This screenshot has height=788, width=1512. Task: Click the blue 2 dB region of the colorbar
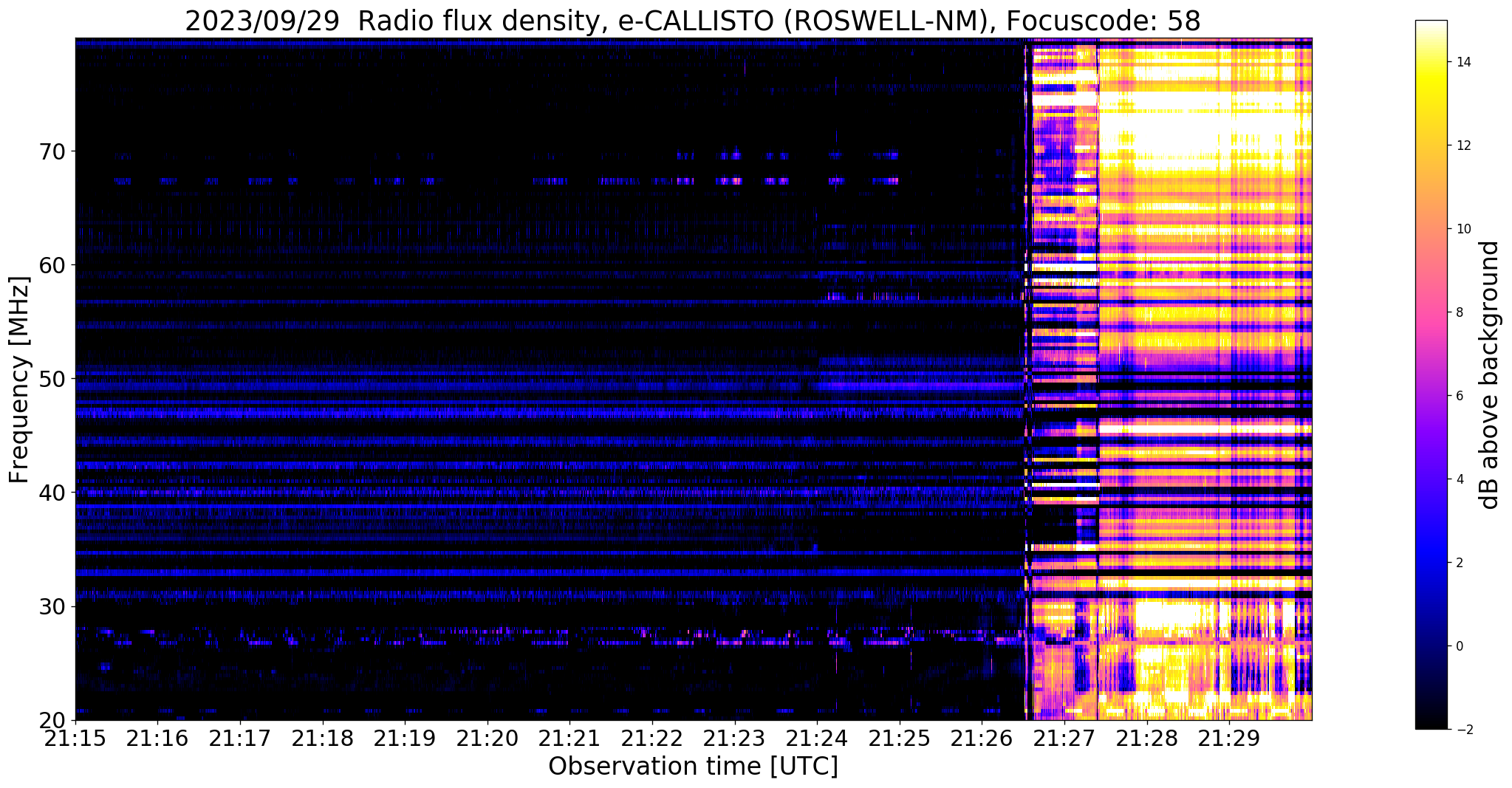pyautogui.click(x=1431, y=563)
